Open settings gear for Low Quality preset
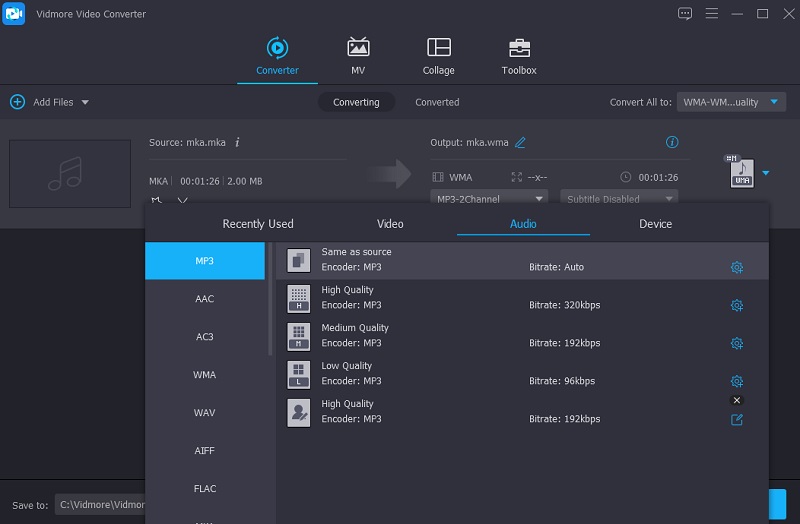The image size is (800, 524). [x=736, y=381]
